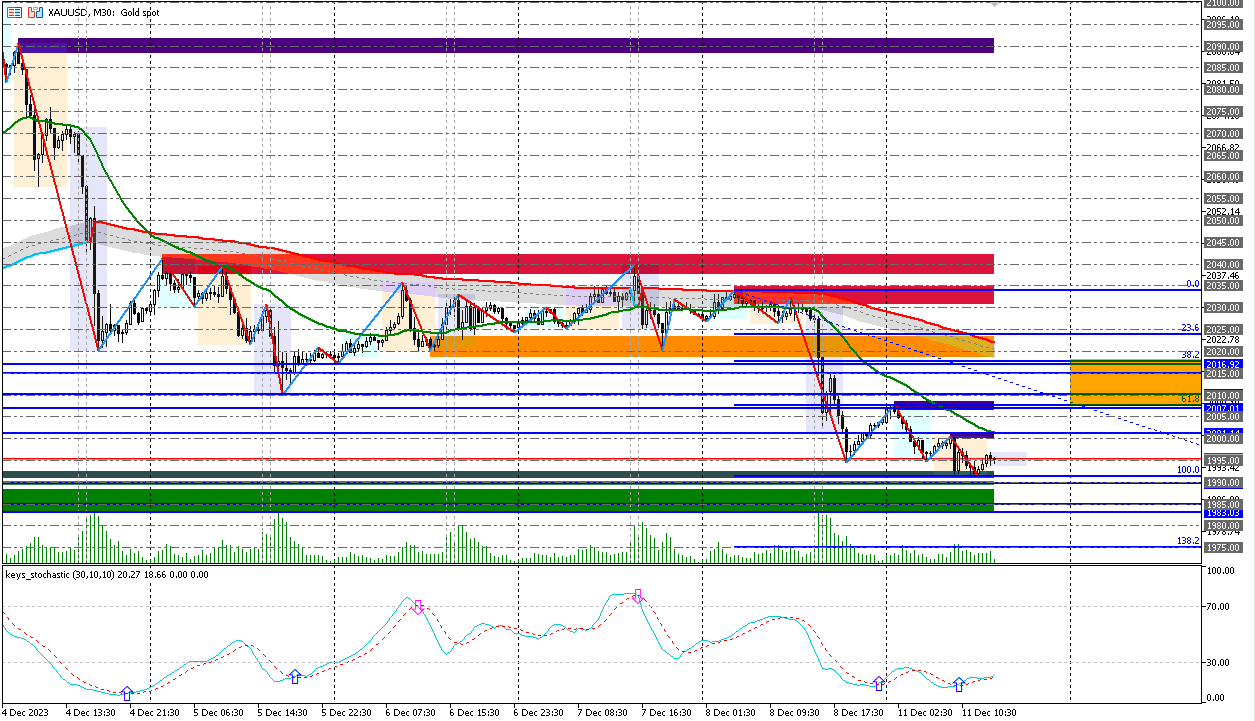
Task: Click the 11 Dec 10:30 time label
Action: click(988, 713)
